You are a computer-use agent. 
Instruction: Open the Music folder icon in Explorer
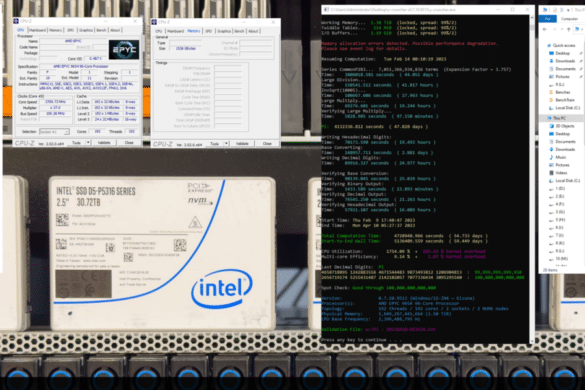pyautogui.click(x=551, y=157)
